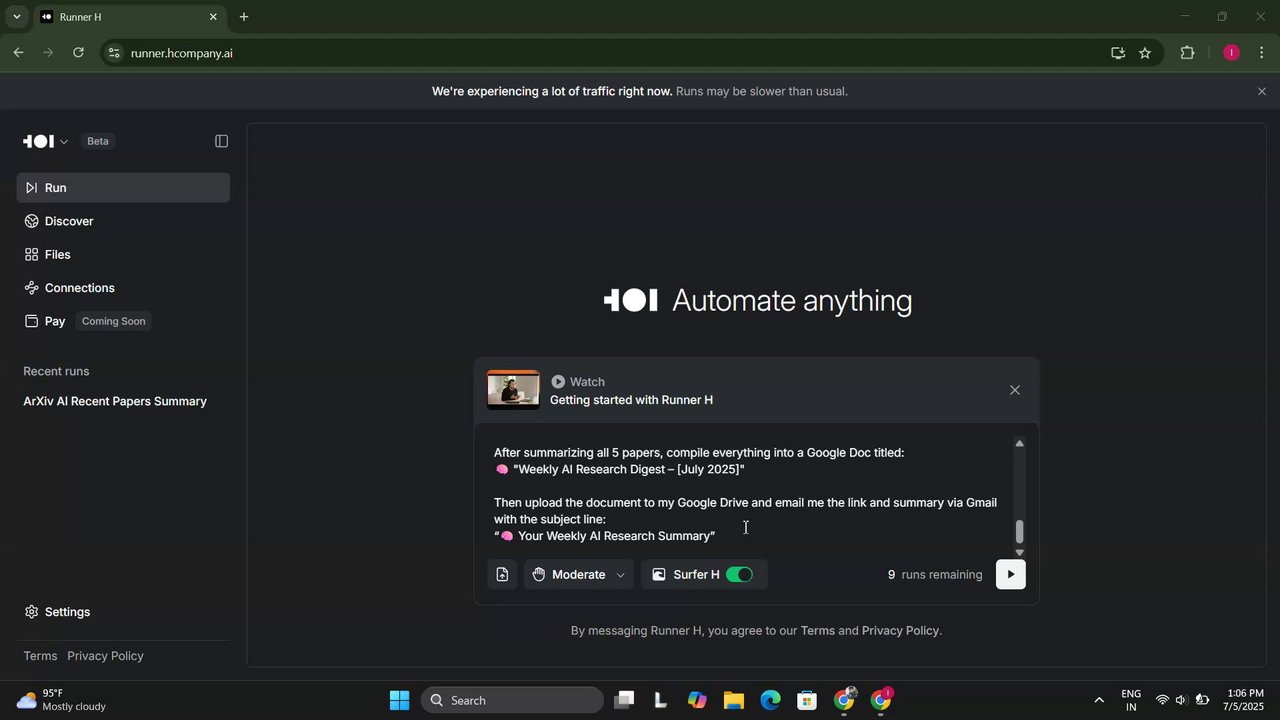This screenshot has height=720, width=1280.
Task: Open the Chrome three-dot menu
Action: [x=1262, y=53]
